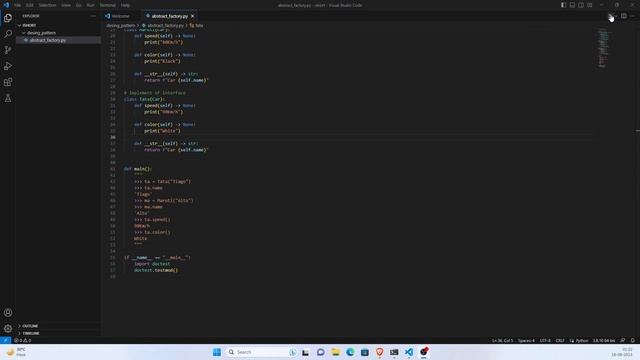The width and height of the screenshot is (640, 360).
Task: Open the Windows Start button
Action: 217,352
